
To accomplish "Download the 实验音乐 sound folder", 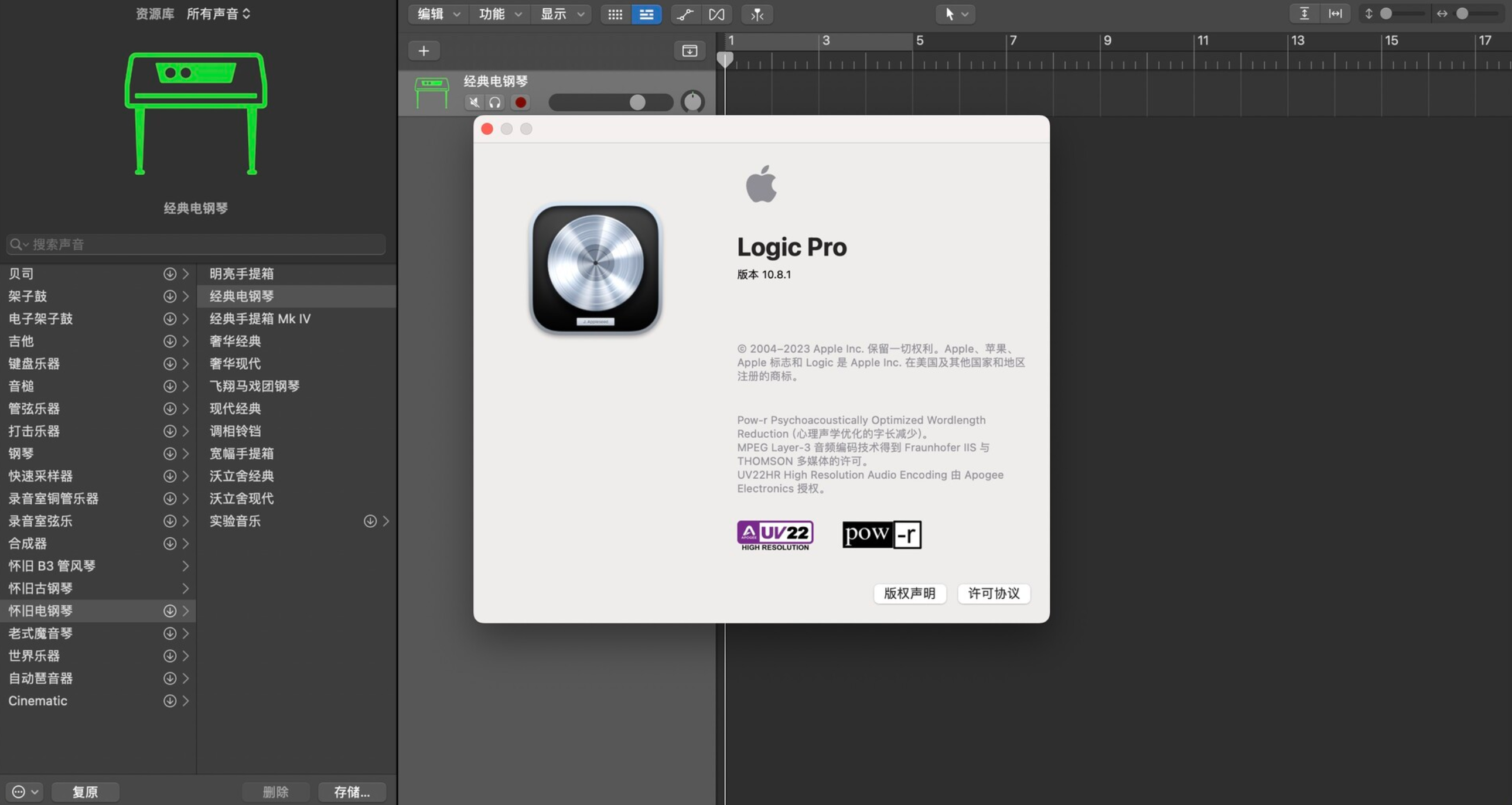I will (x=370, y=521).
